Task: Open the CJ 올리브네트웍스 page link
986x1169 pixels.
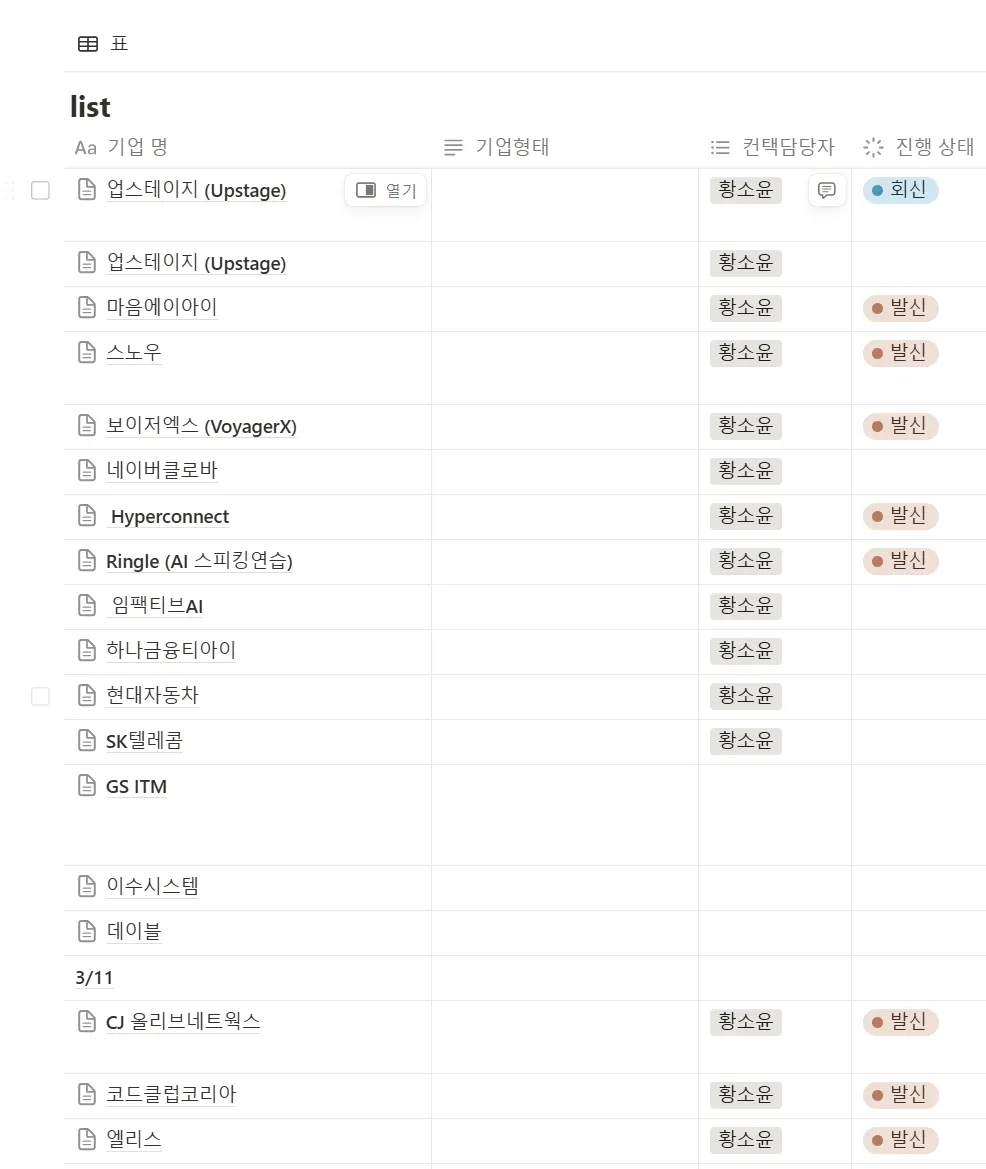Action: 183,1021
